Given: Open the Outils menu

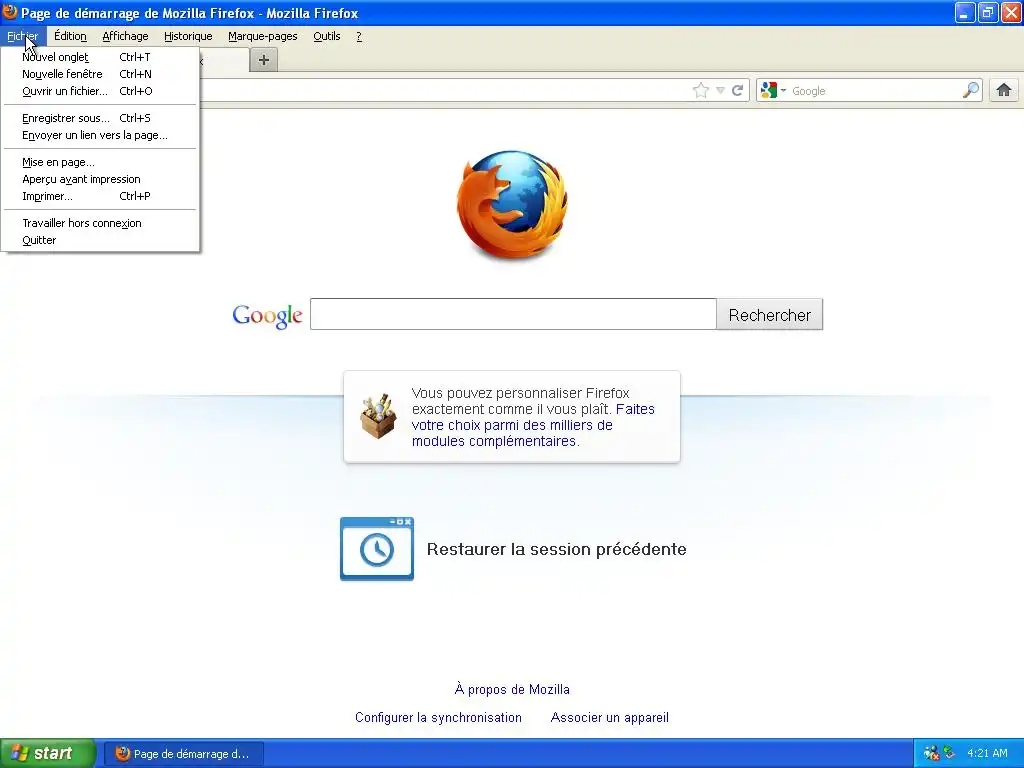Looking at the screenshot, I should tap(327, 36).
